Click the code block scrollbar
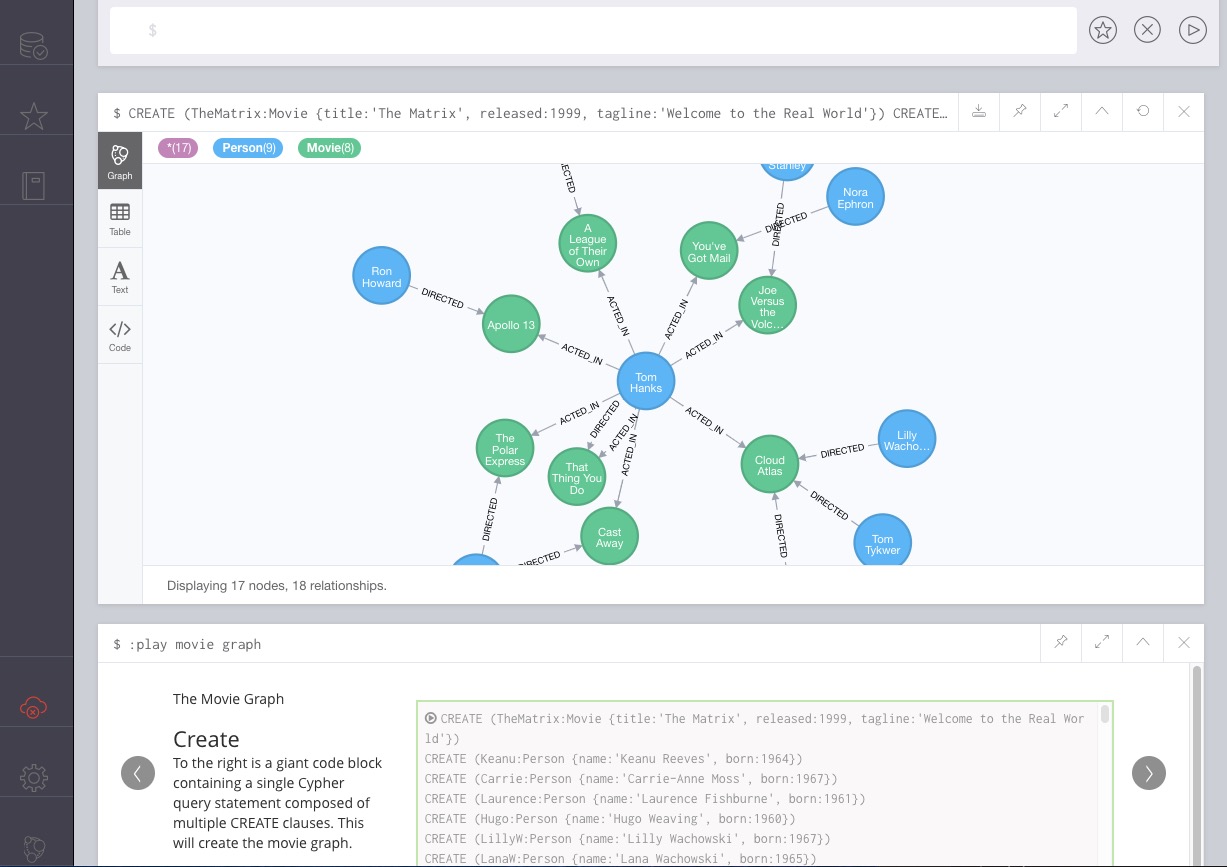 click(1105, 714)
